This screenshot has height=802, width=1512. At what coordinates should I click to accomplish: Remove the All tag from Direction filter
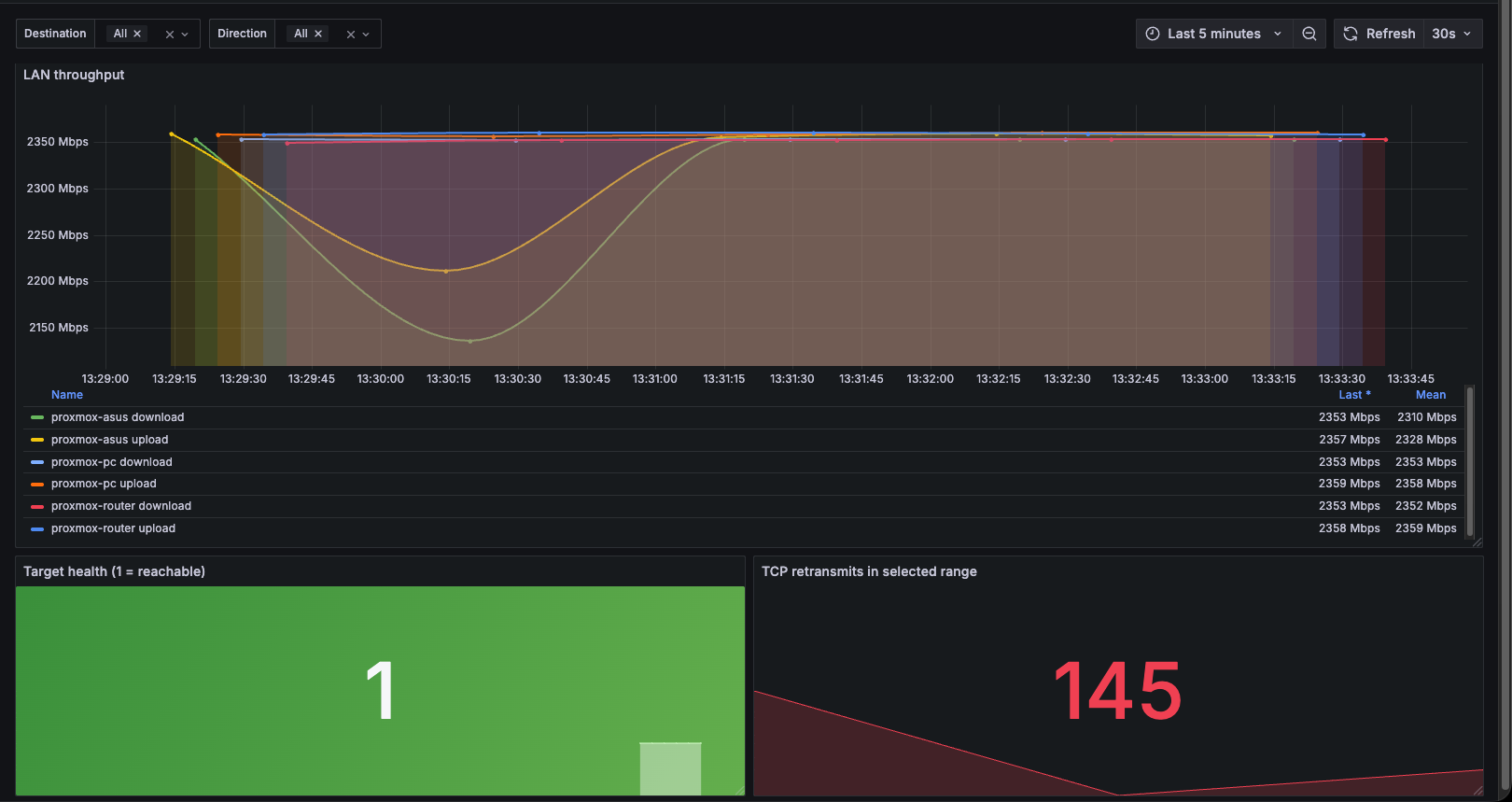click(318, 34)
